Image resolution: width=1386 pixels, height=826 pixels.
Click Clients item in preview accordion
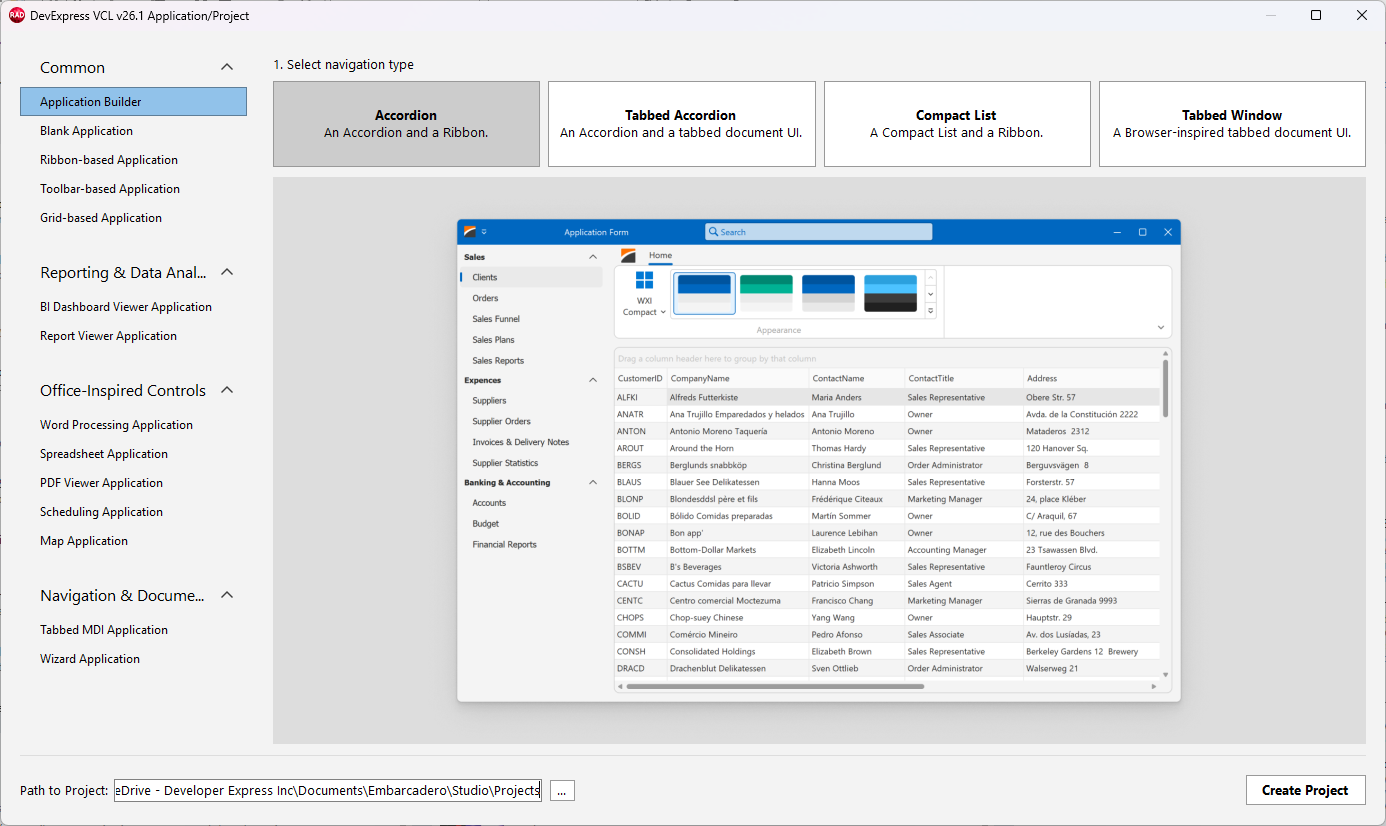coord(532,277)
